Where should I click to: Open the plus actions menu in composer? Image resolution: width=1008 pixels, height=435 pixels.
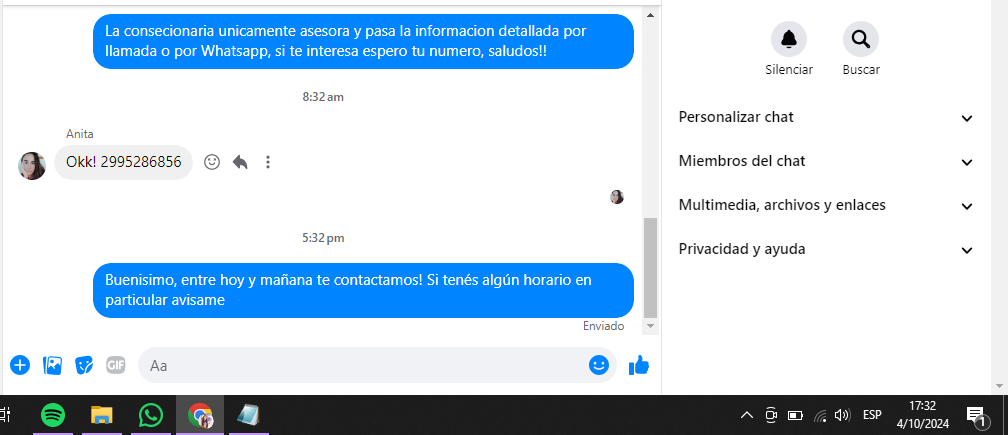click(x=20, y=365)
